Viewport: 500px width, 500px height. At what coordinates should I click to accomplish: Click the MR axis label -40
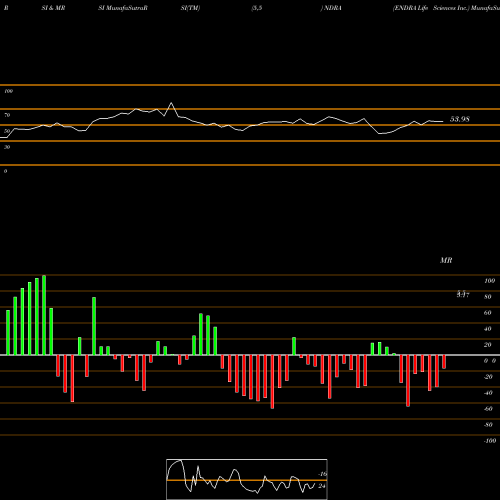(x=488, y=393)
